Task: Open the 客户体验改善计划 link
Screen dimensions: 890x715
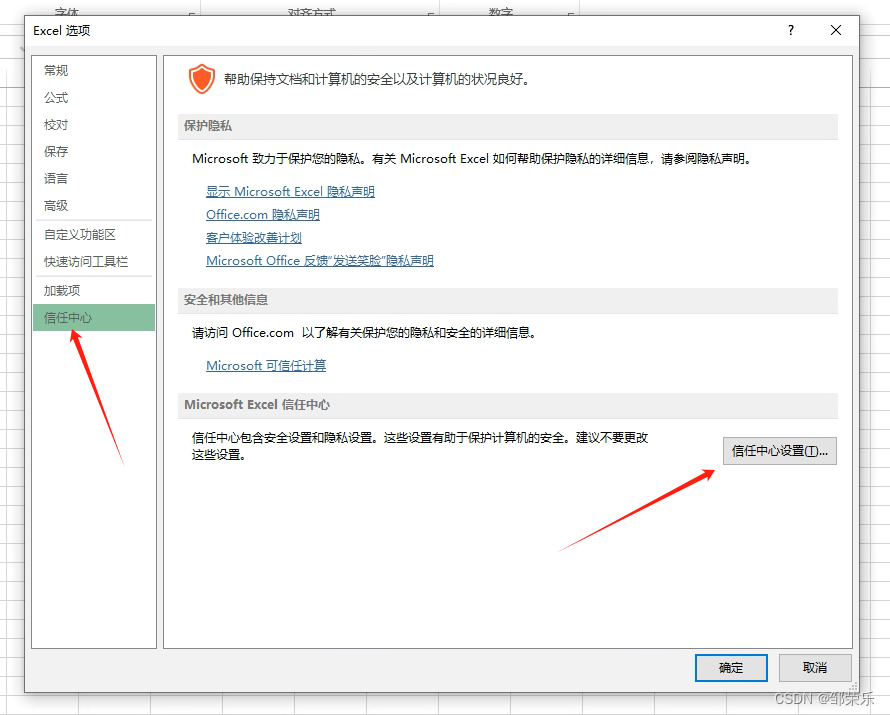Action: 254,238
